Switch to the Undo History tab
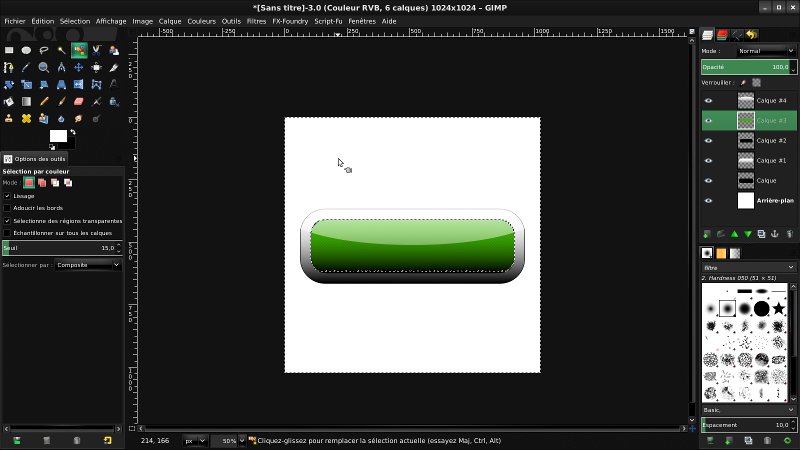This screenshot has width=800, height=450. click(x=752, y=35)
